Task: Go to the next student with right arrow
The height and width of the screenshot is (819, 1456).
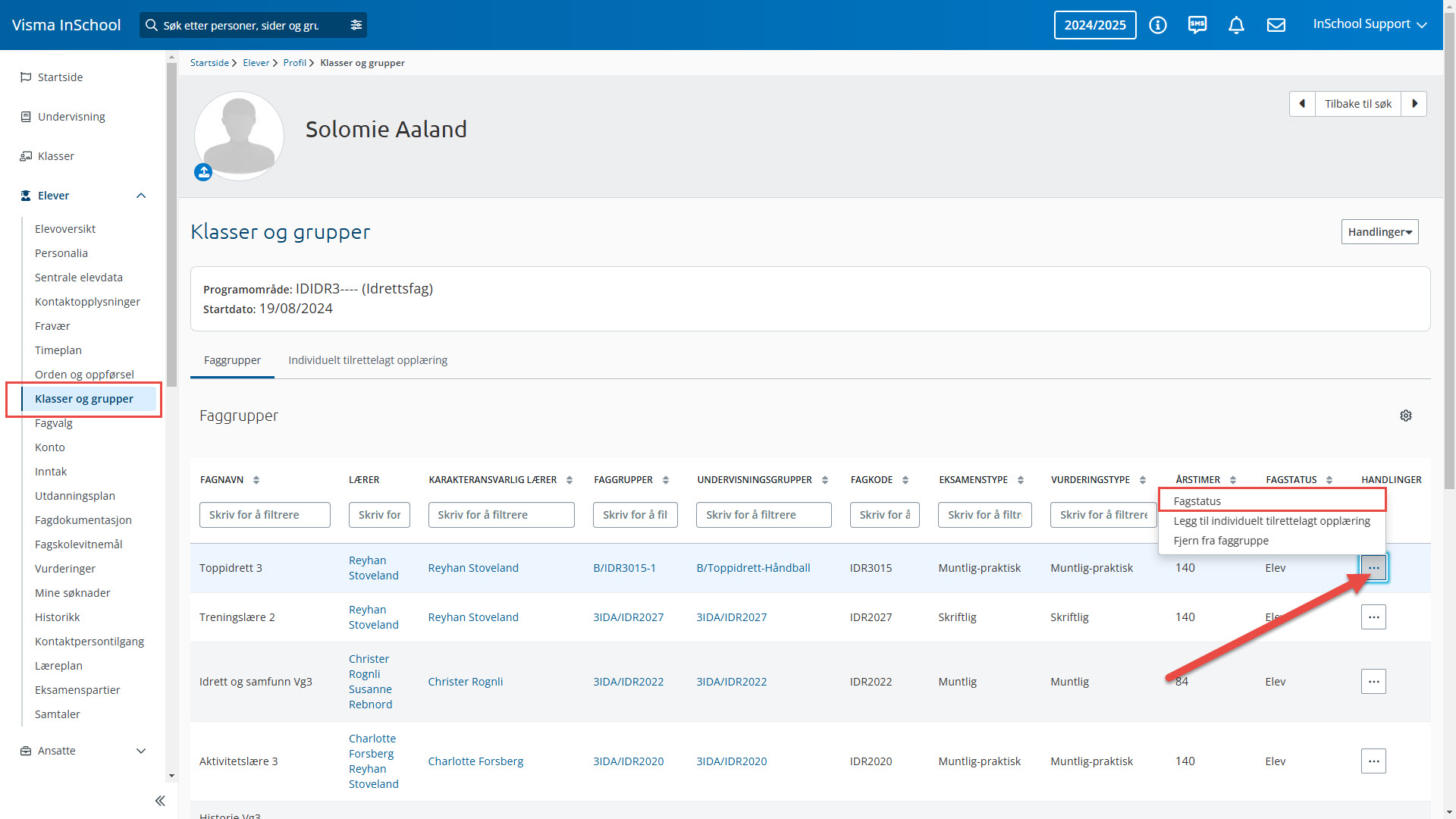Action: (x=1414, y=104)
